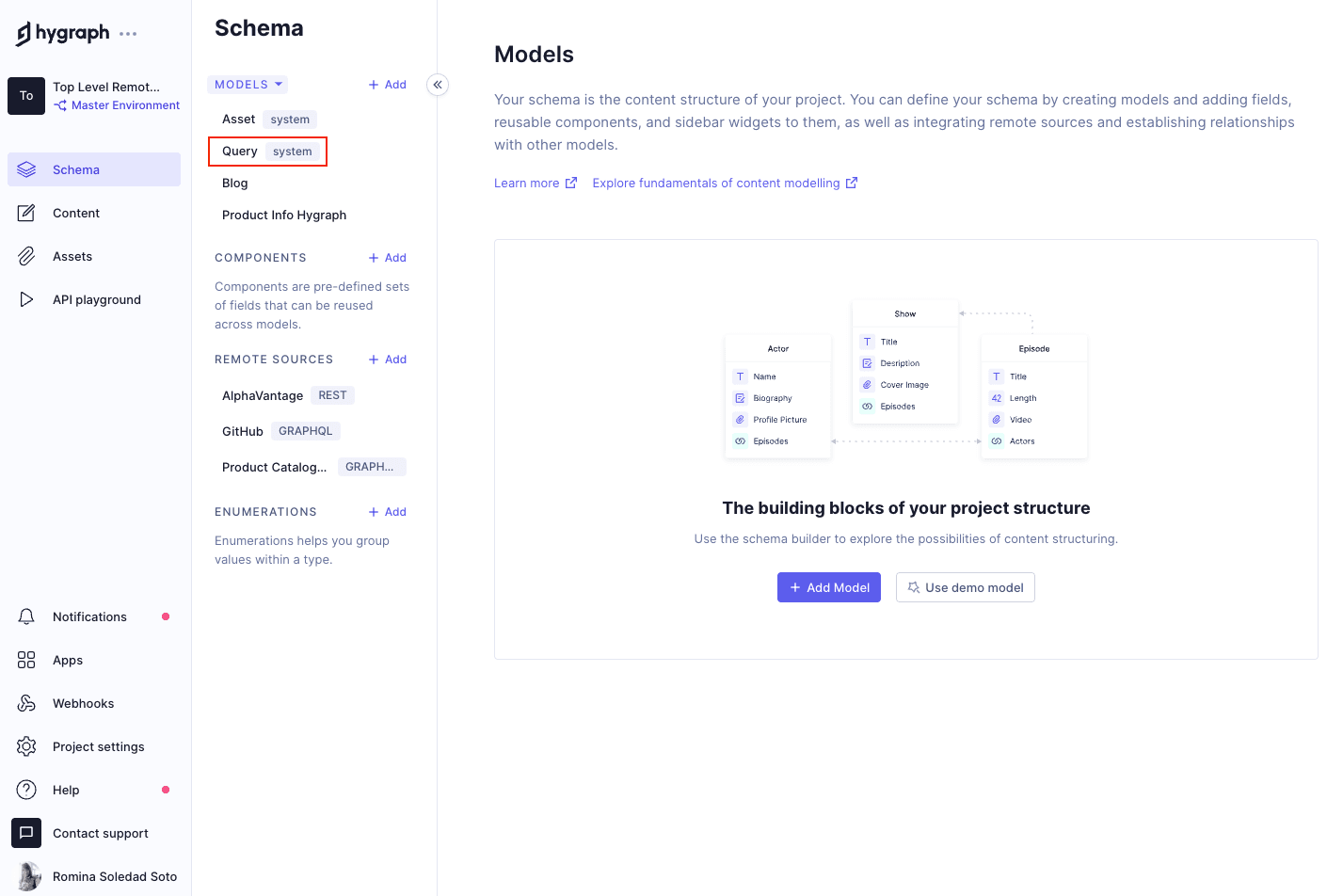Open the Learn more link
Viewport: 1343px width, 896px height.
527,183
